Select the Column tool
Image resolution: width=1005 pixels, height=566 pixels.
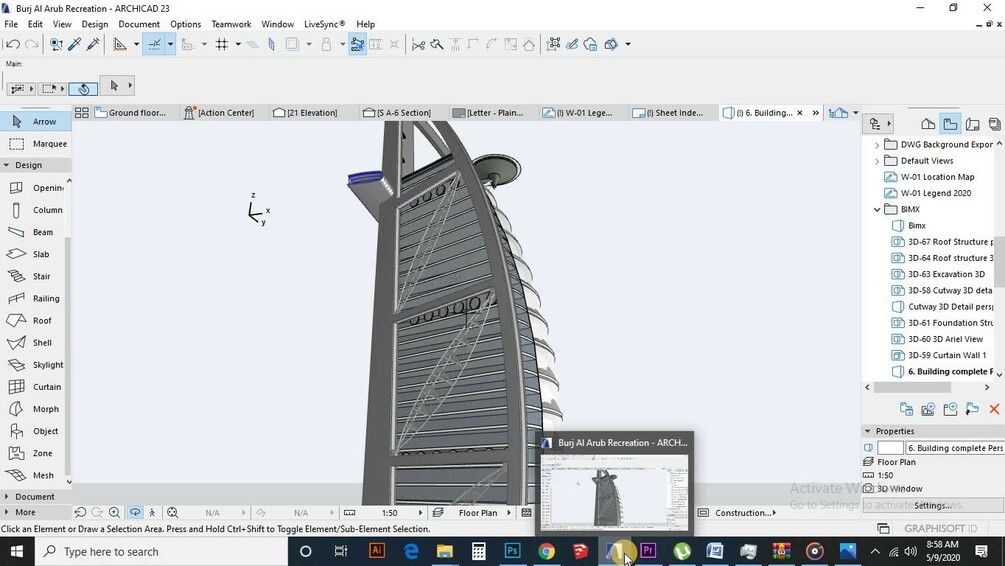coord(35,210)
